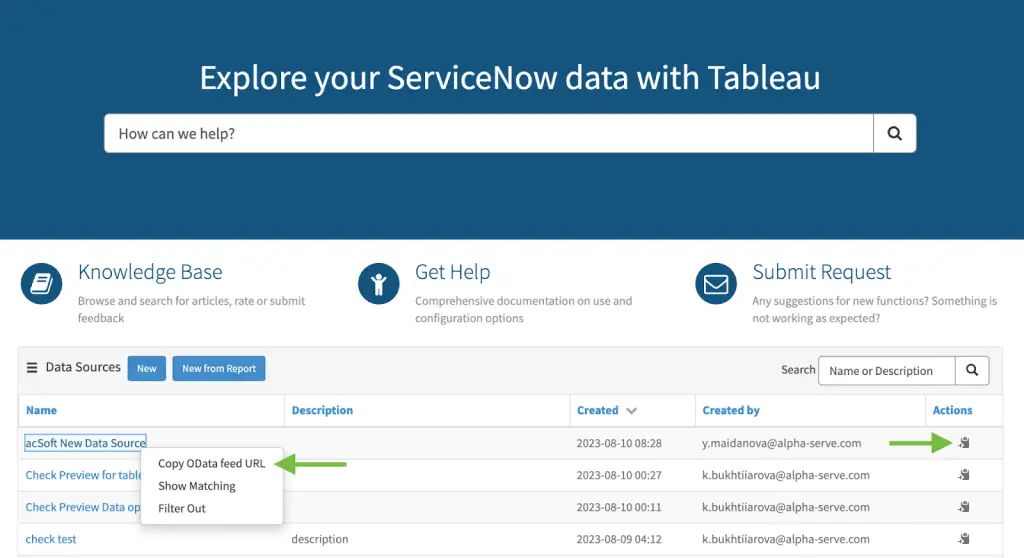Viewport: 1024px width, 558px height.
Task: Open the Get Help heading link
Action: [453, 272]
